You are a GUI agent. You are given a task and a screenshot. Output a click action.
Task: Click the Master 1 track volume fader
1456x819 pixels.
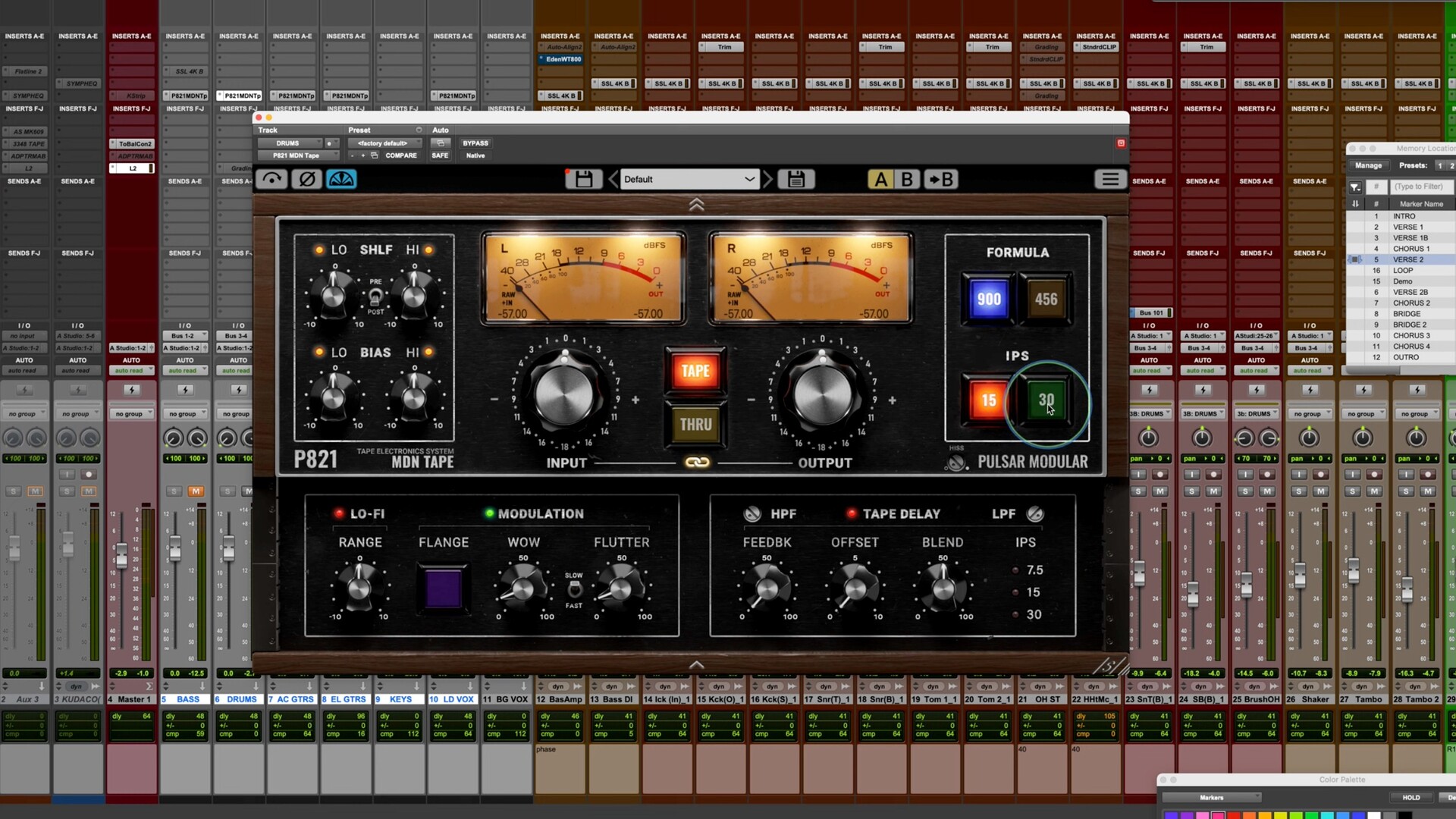click(x=121, y=557)
